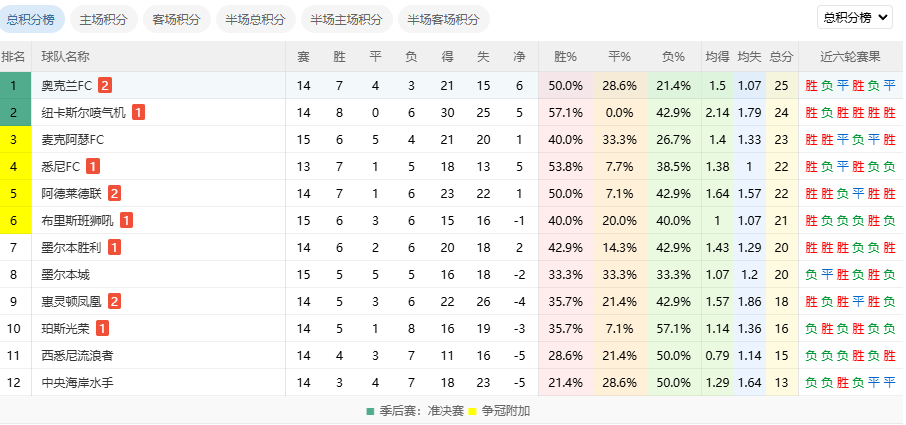Switch to the 主场积分 tab
The image size is (906, 425).
[103, 19]
